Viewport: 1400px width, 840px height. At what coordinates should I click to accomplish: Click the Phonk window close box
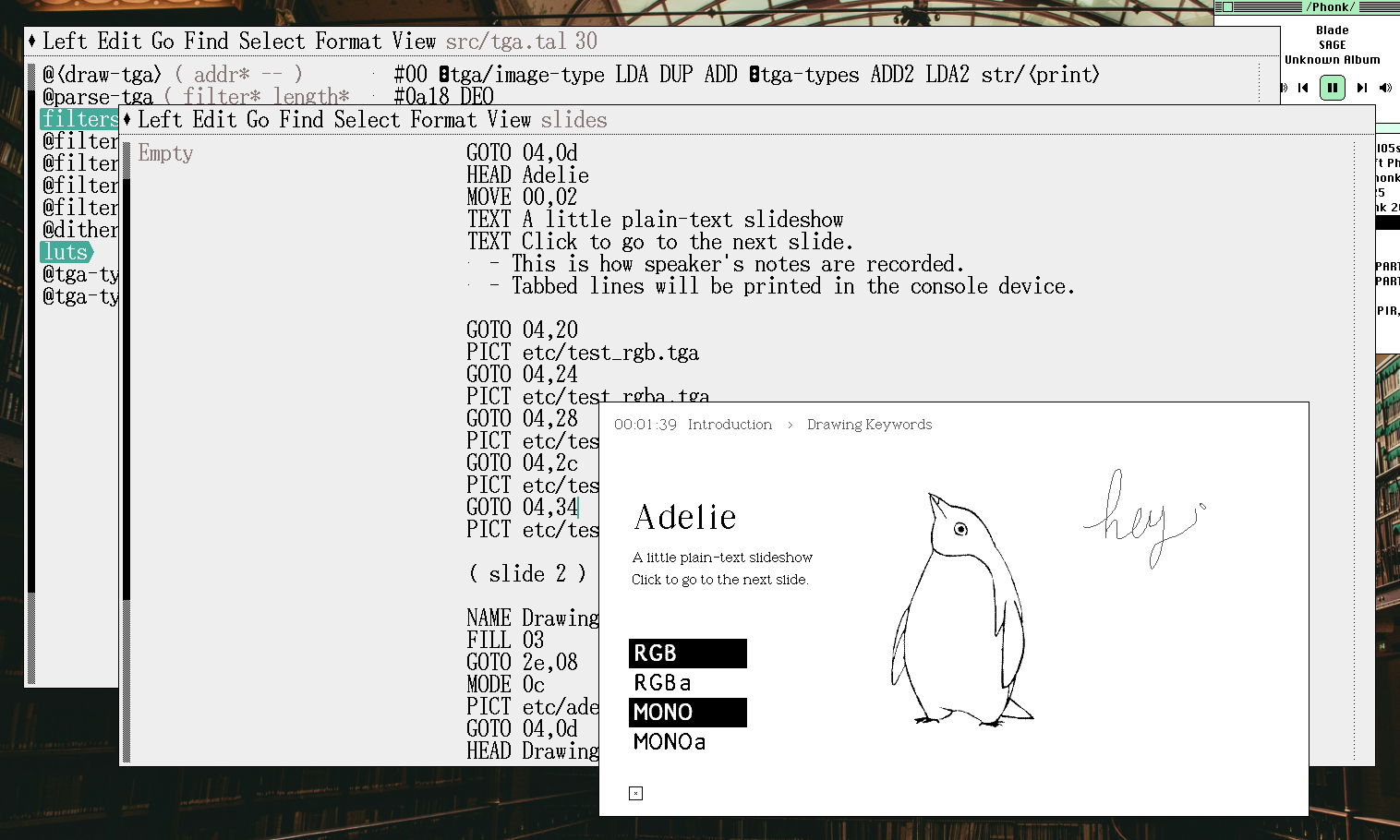coord(1227,6)
